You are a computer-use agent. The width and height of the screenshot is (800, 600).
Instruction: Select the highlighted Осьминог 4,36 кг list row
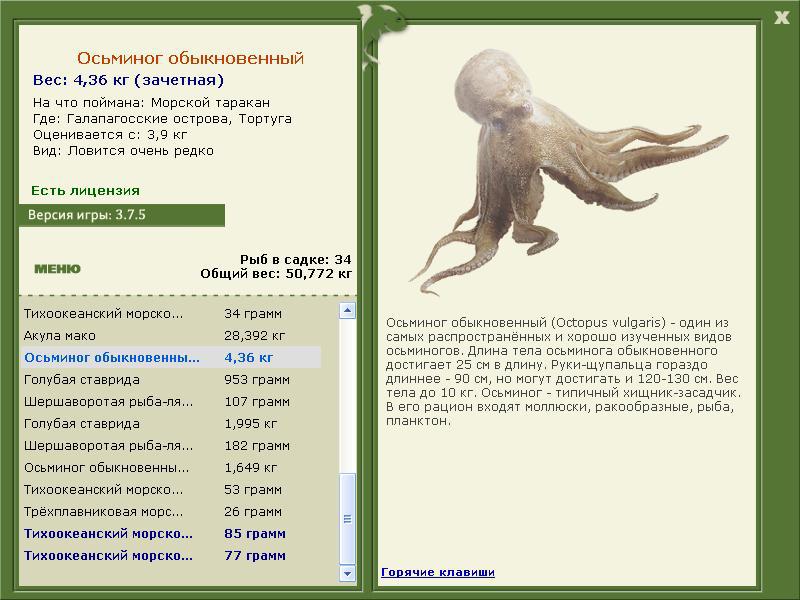point(171,358)
